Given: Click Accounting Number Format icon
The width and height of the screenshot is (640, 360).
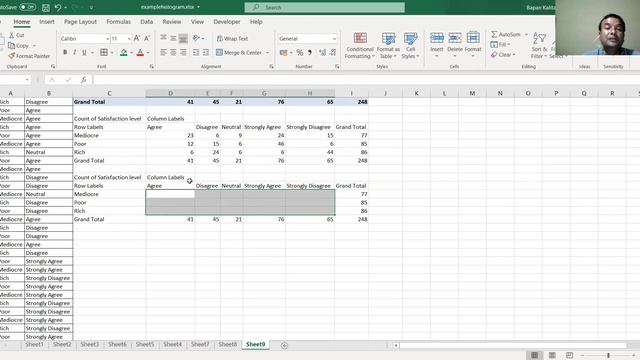Looking at the screenshot, I should [x=284, y=53].
